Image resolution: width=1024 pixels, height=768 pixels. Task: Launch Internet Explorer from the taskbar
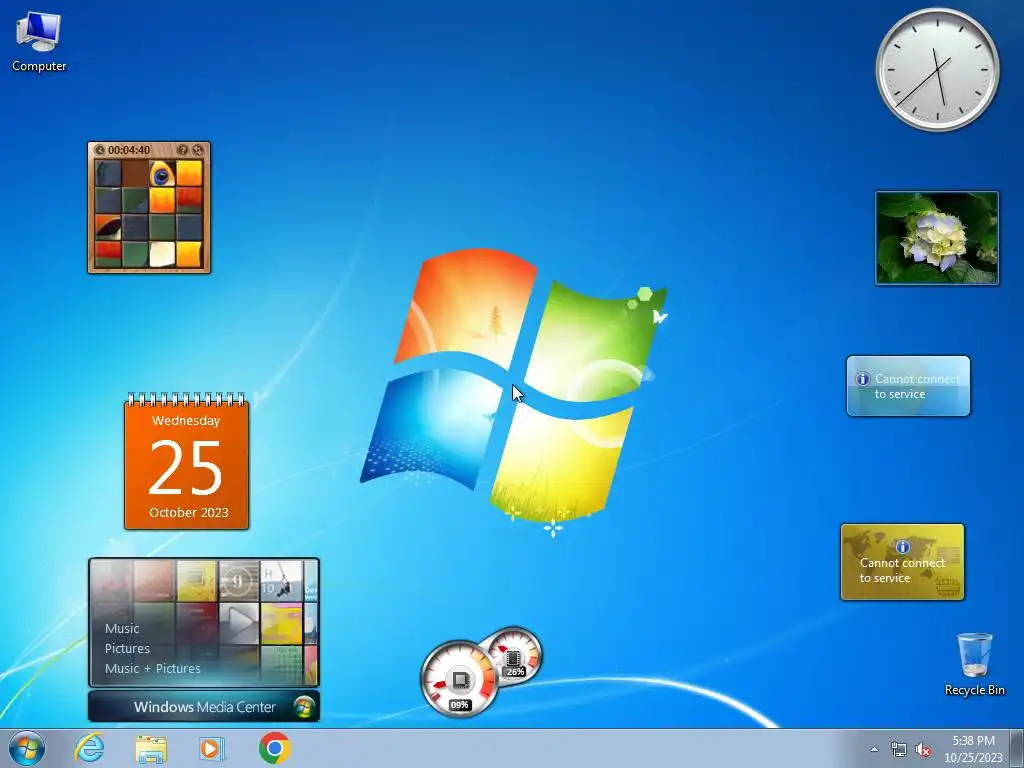(89, 748)
